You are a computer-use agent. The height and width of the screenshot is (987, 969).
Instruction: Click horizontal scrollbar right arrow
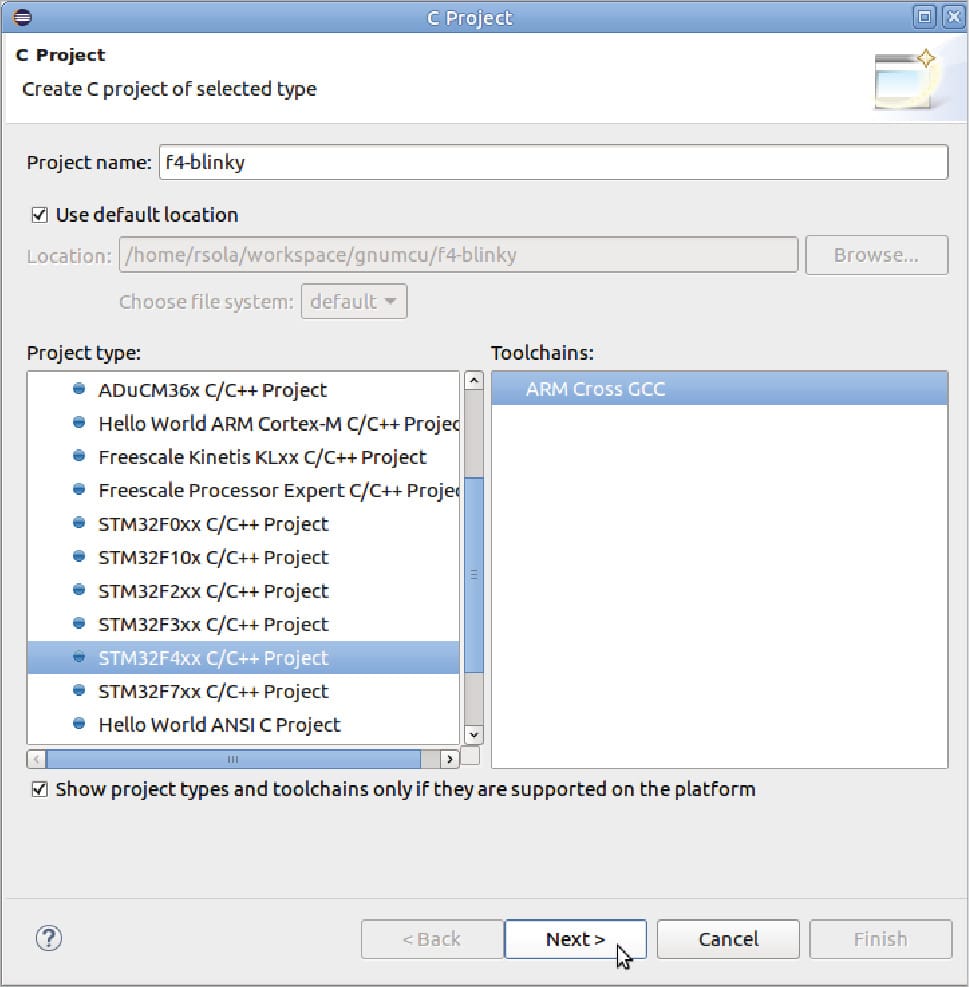pyautogui.click(x=450, y=759)
